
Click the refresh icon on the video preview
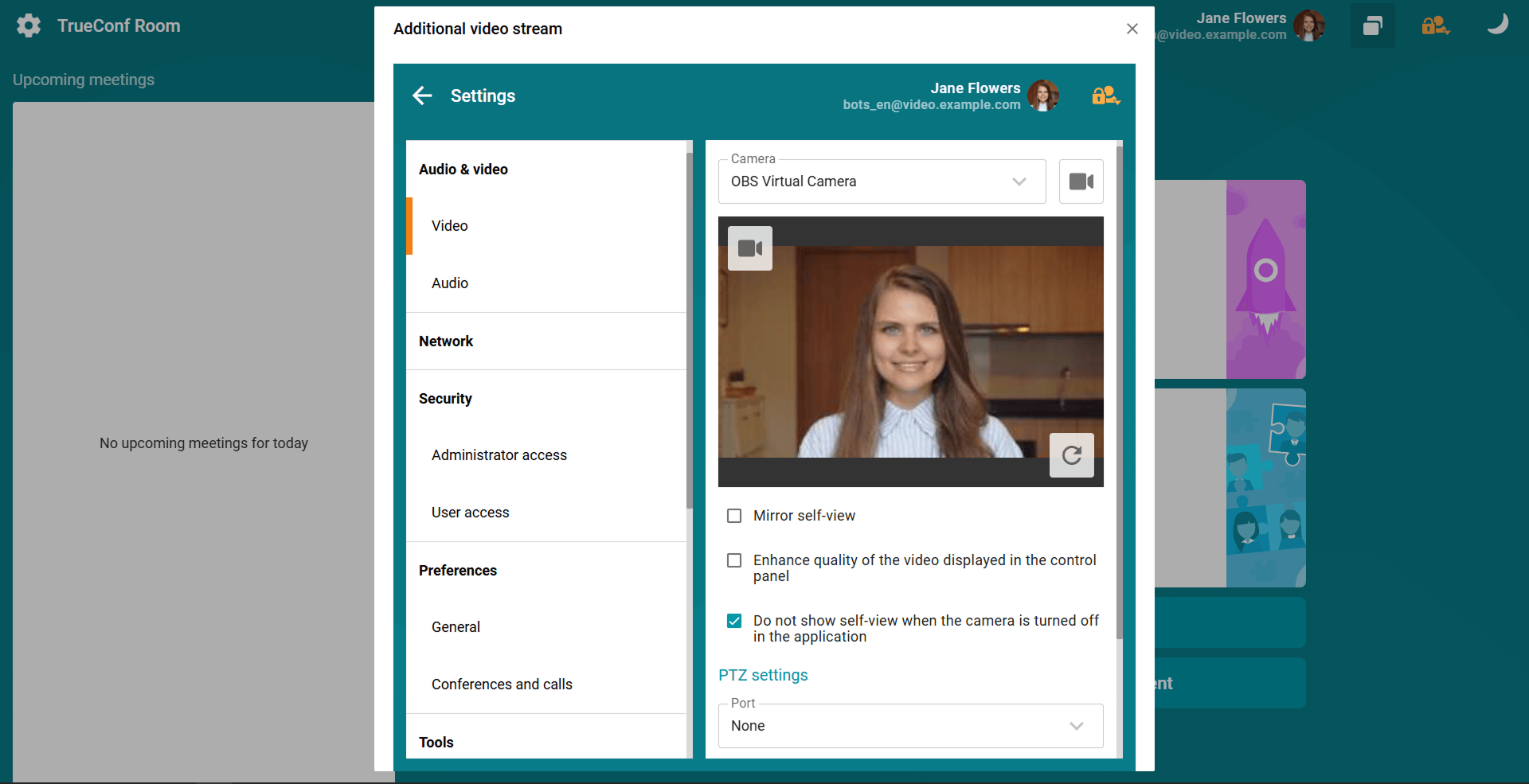[1071, 455]
